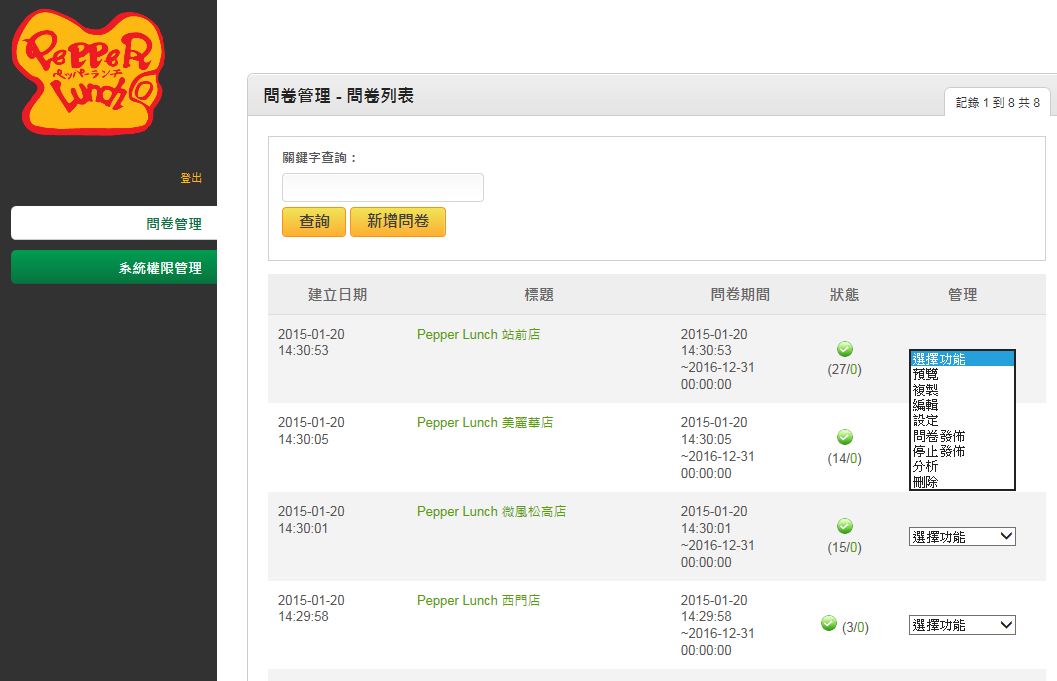1057x681 pixels.
Task: Click the 查詢 search button
Action: (314, 222)
